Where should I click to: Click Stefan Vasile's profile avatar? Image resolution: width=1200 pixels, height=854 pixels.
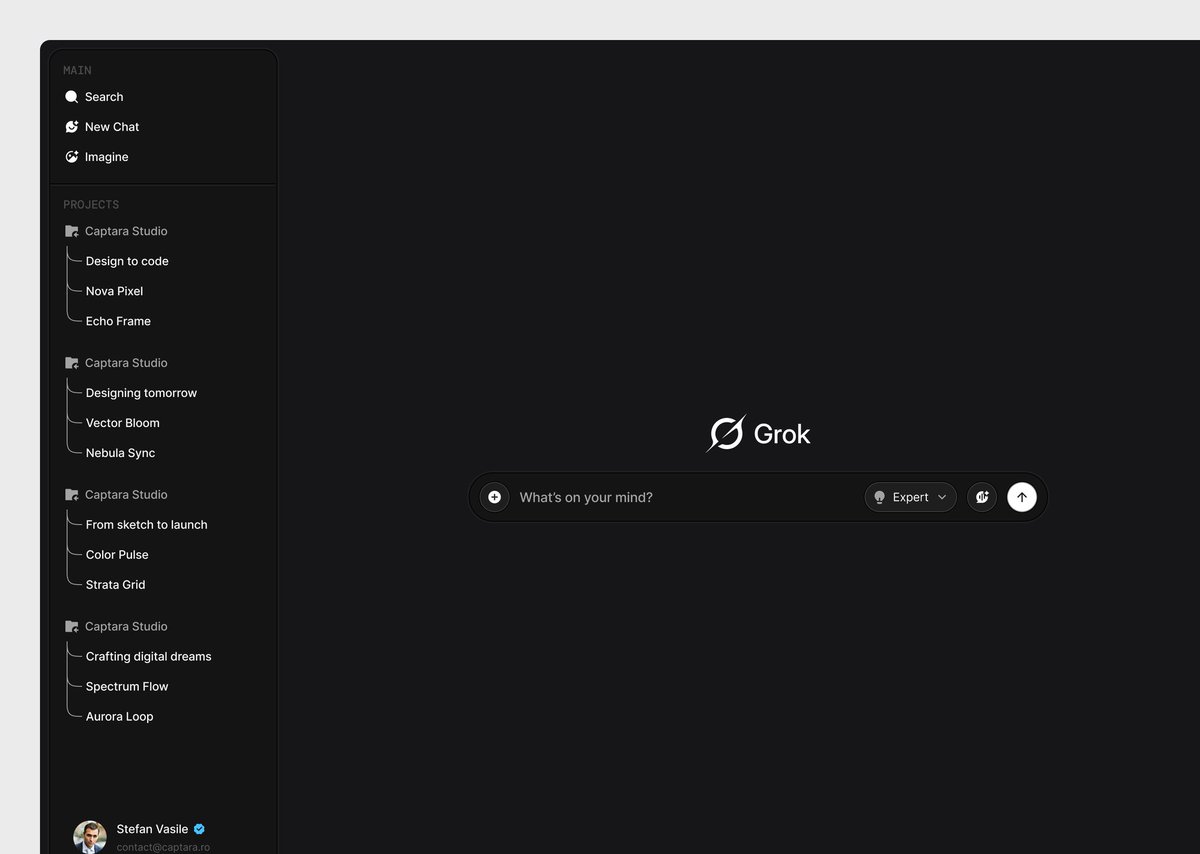[x=90, y=837]
